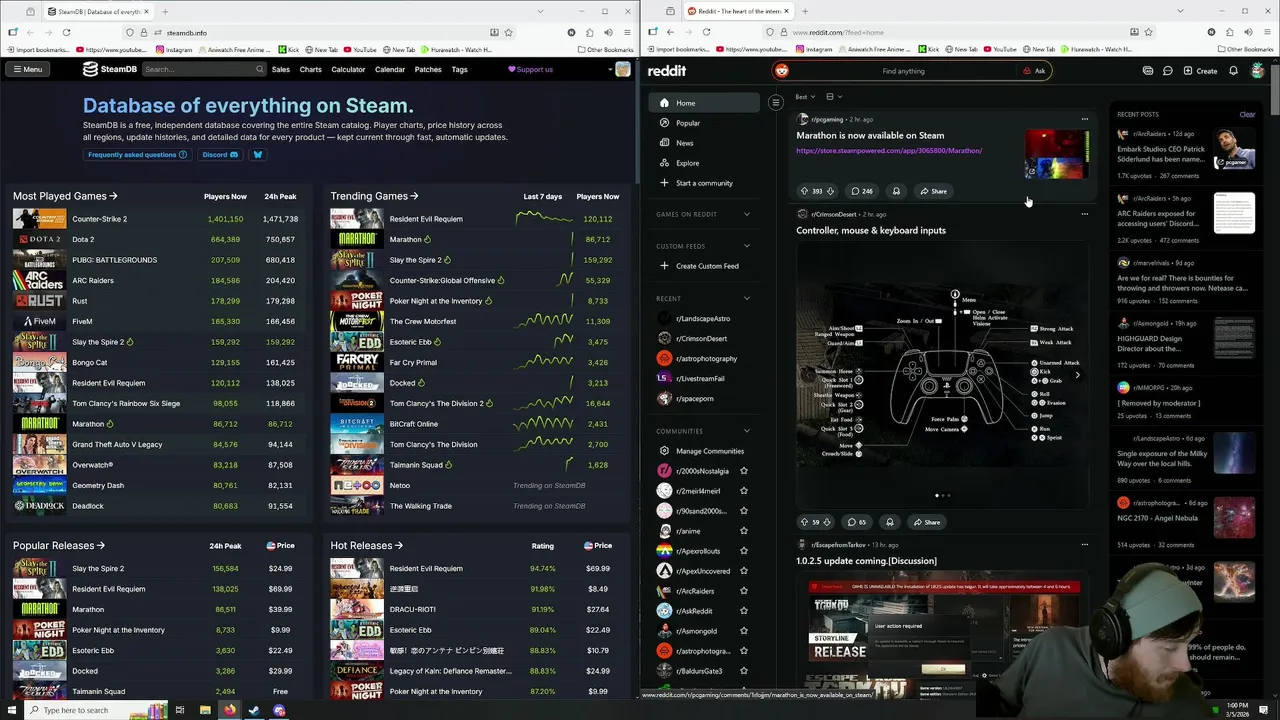Favorite r/AskReddit with the star
Screen dimensions: 1280x720
tap(743, 611)
